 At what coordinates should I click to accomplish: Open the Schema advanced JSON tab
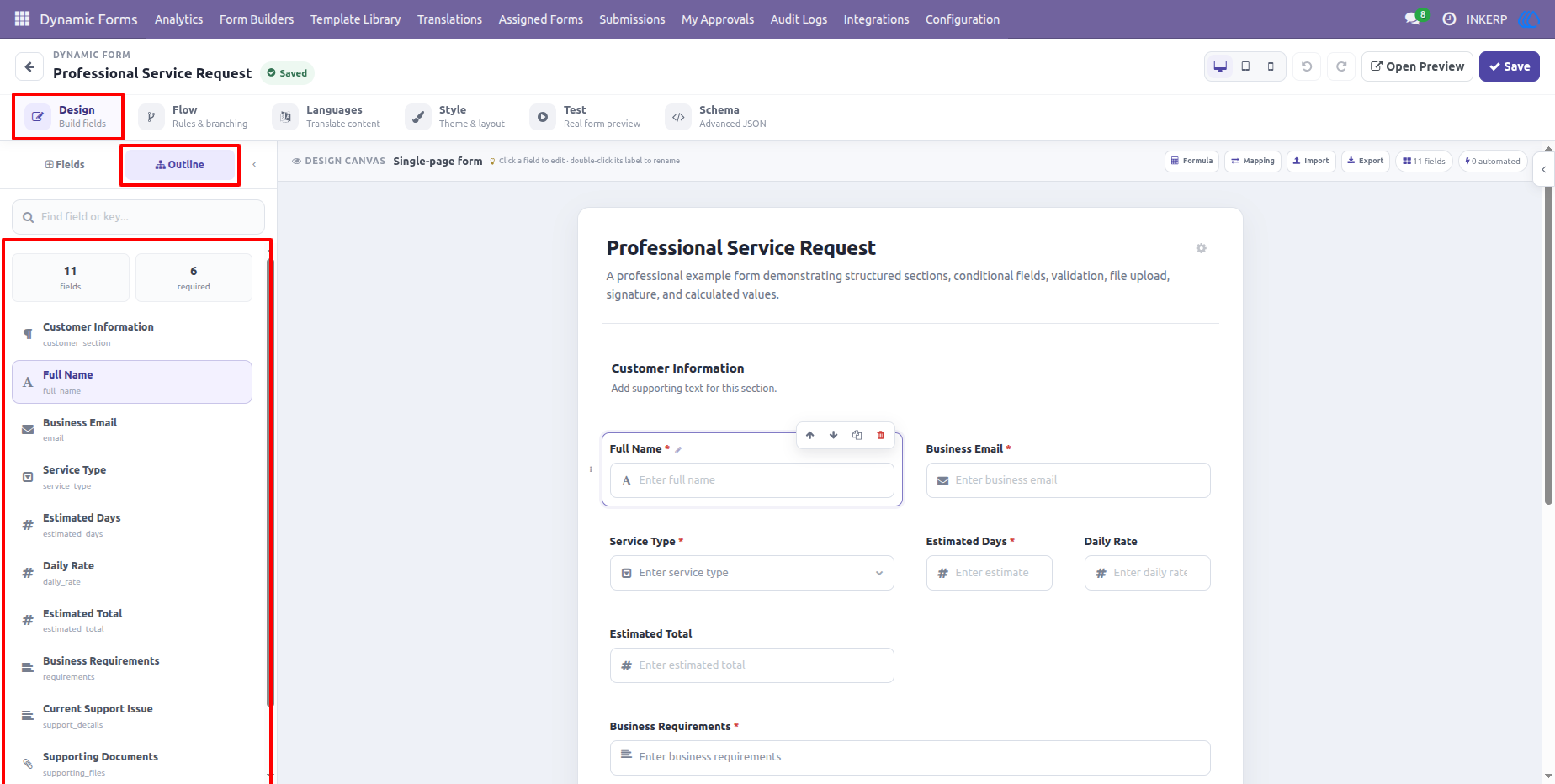click(x=717, y=116)
